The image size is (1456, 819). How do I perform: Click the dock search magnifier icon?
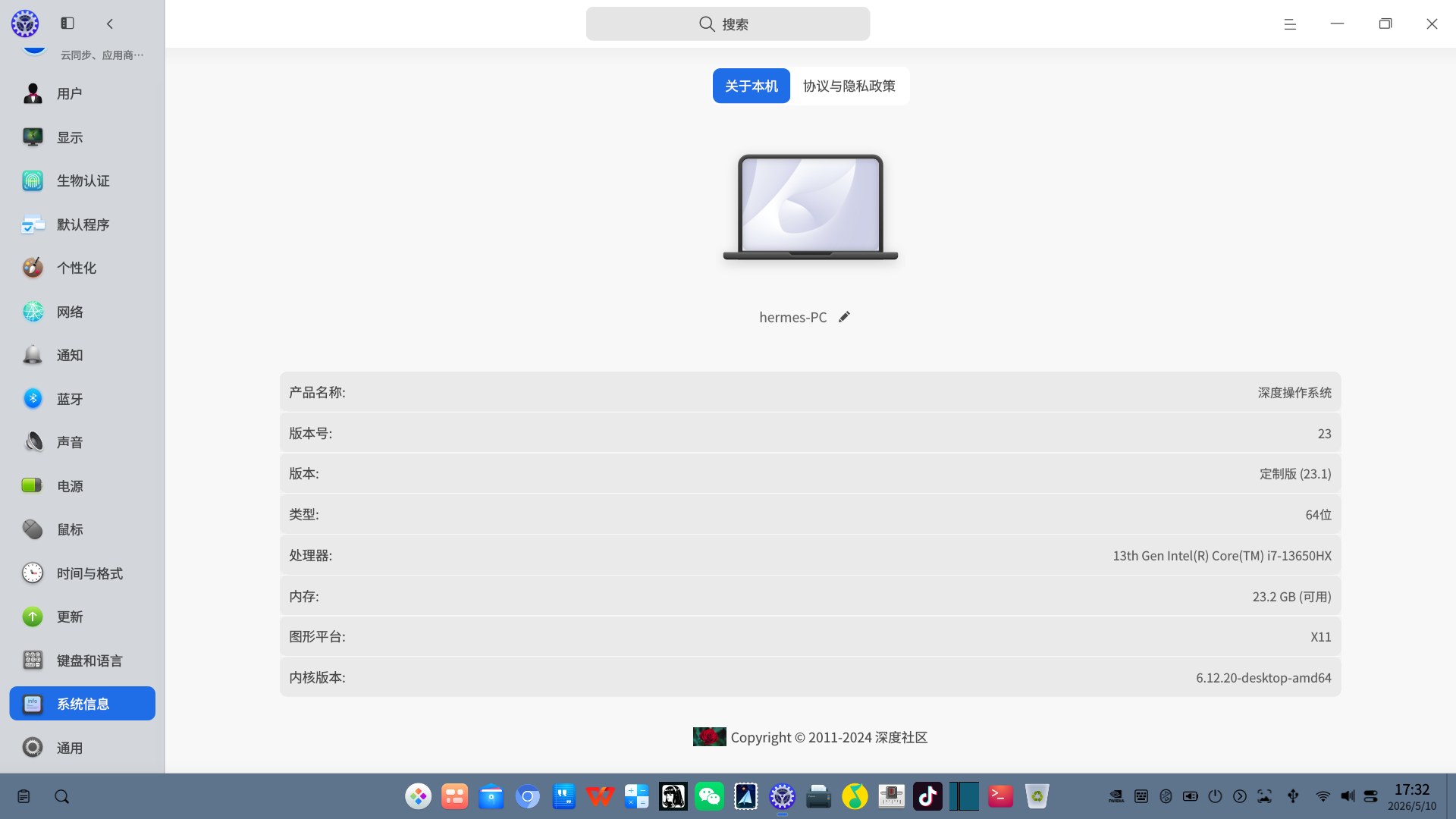pos(62,796)
